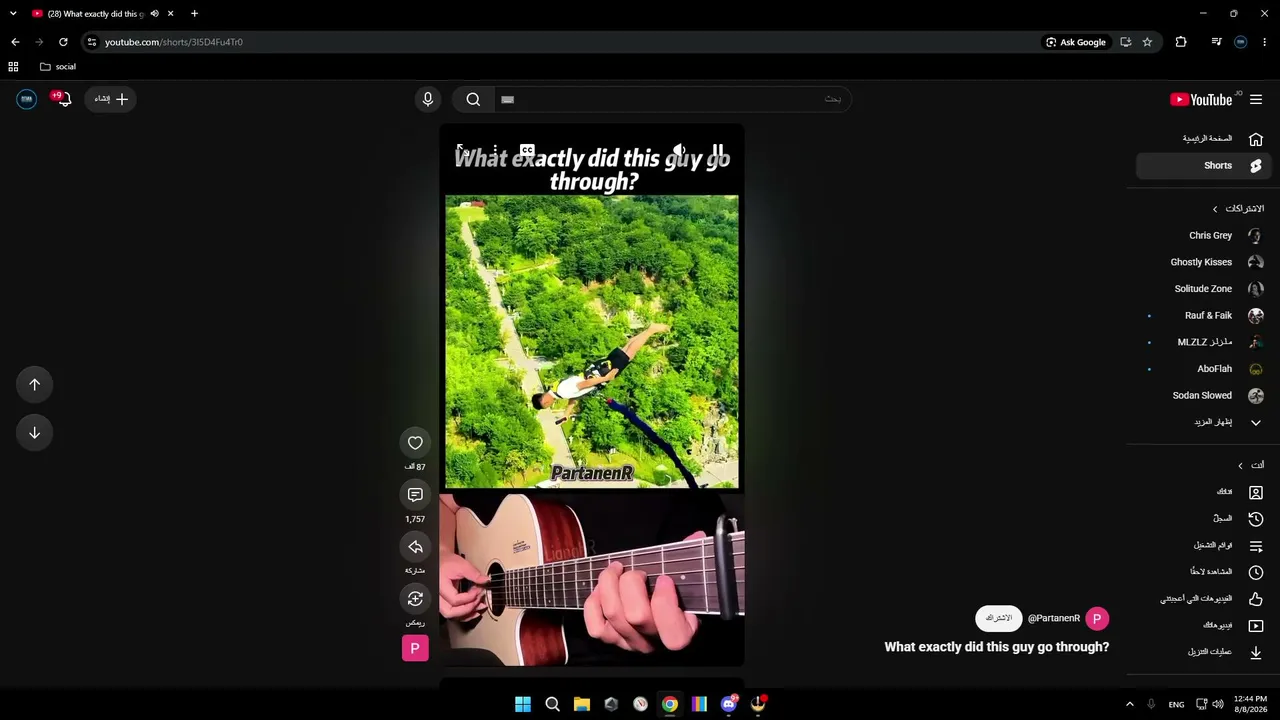The width and height of the screenshot is (1280, 720).
Task: Open the social bookmarks folder
Action: 58,67
